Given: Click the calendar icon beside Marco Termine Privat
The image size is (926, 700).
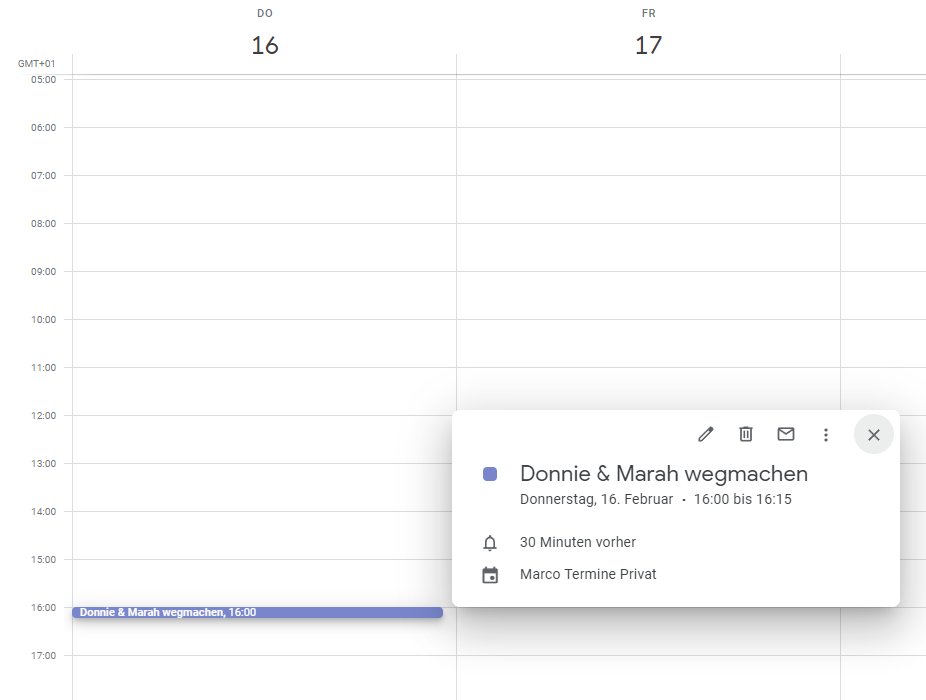Looking at the screenshot, I should (x=490, y=575).
